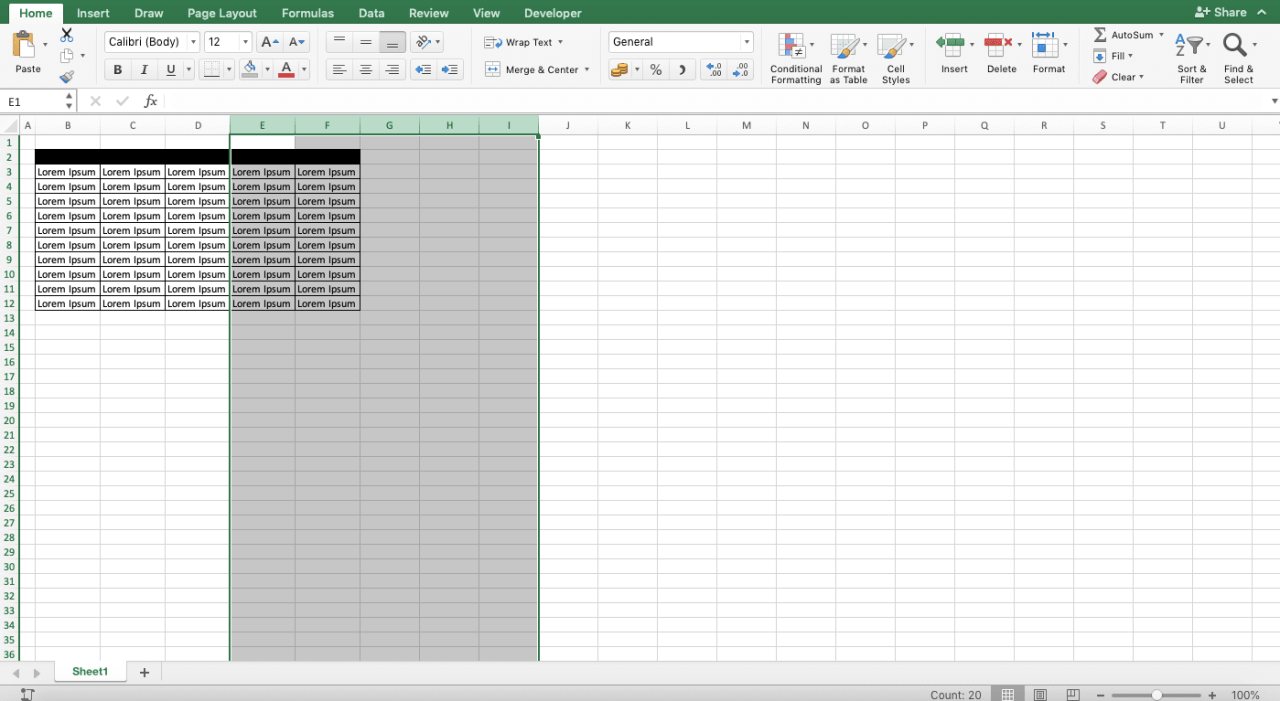
Task: Click the Insert cells icon
Action: point(950,45)
